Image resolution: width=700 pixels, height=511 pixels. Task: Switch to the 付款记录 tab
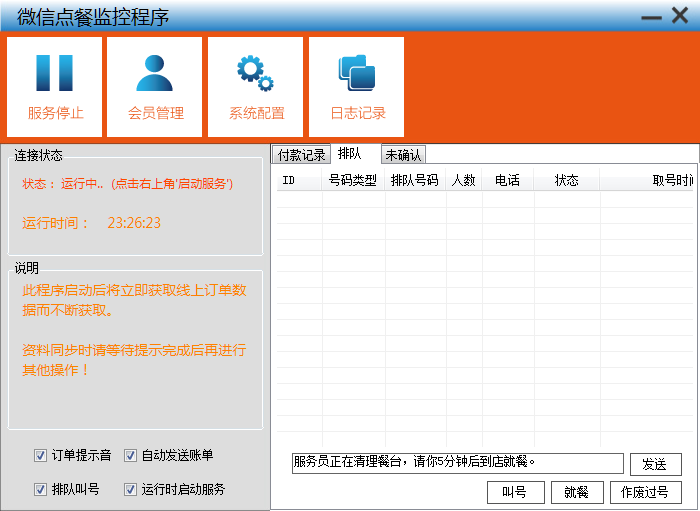coord(301,155)
